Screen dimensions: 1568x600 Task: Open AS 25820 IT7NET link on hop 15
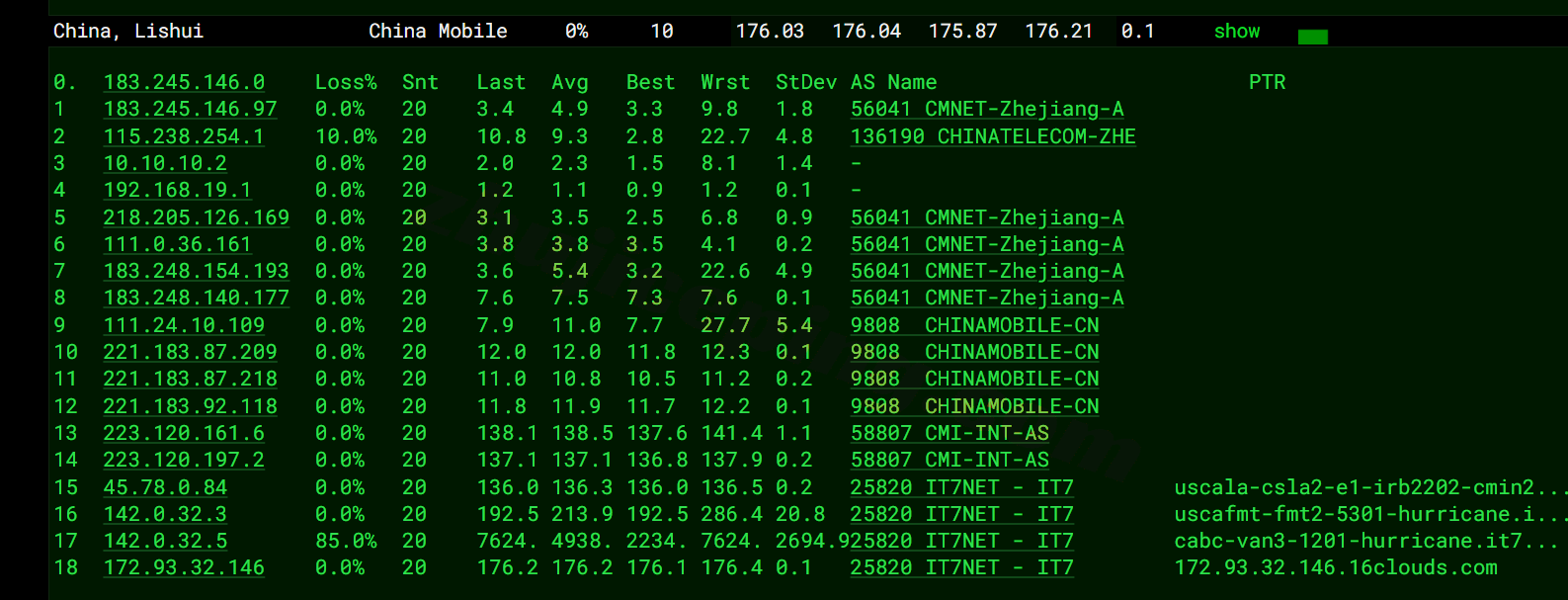pyautogui.click(x=962, y=488)
